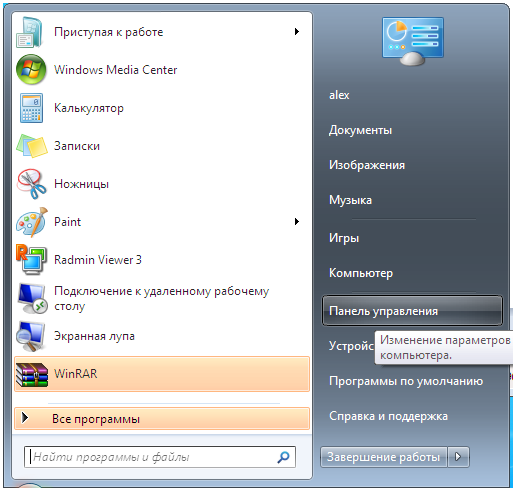This screenshot has height=492, width=515.
Task: Focus the Найти программы и файлы search box
Action: [160, 457]
